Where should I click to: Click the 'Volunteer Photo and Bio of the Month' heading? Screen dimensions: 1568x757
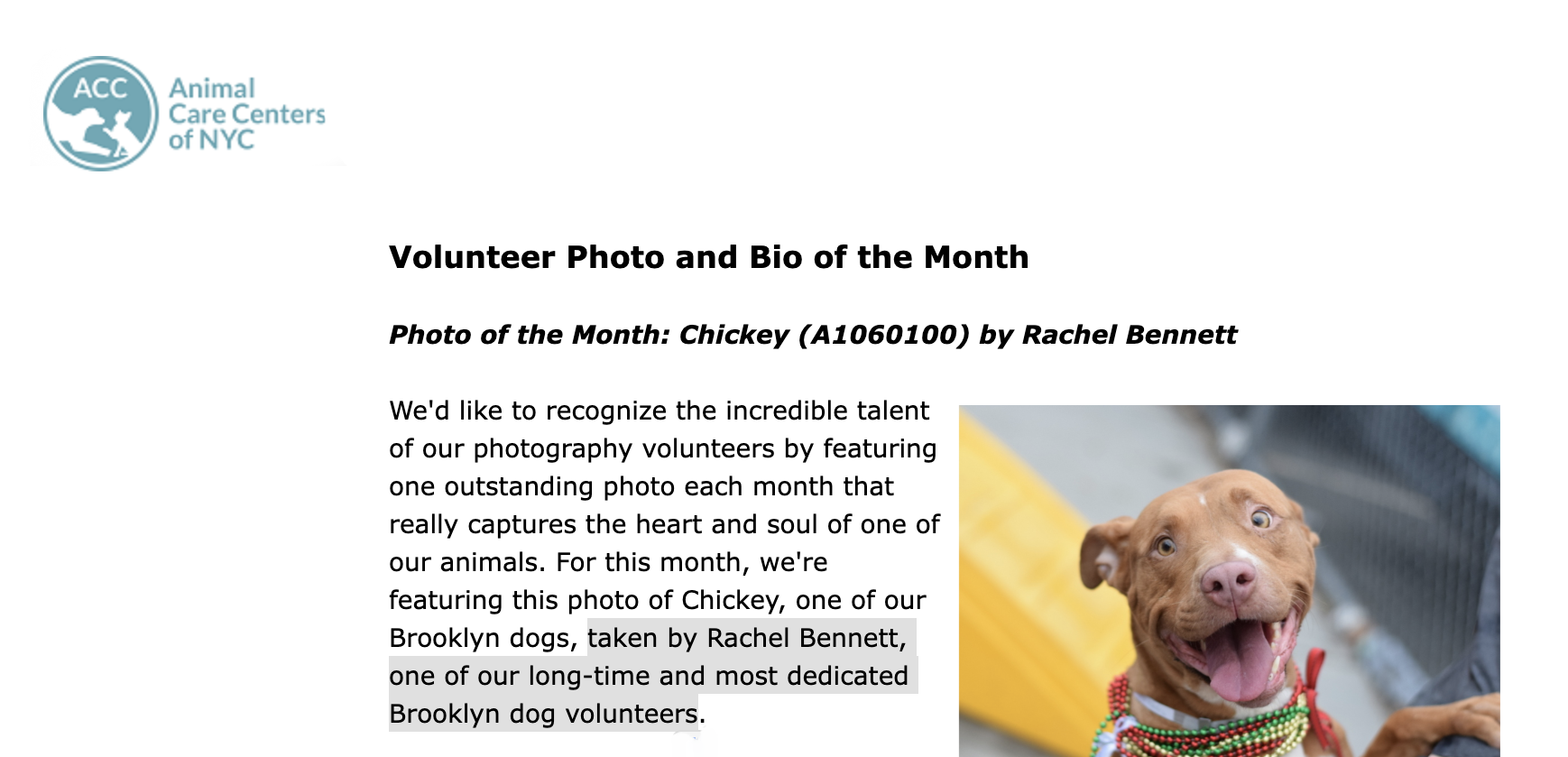(708, 257)
